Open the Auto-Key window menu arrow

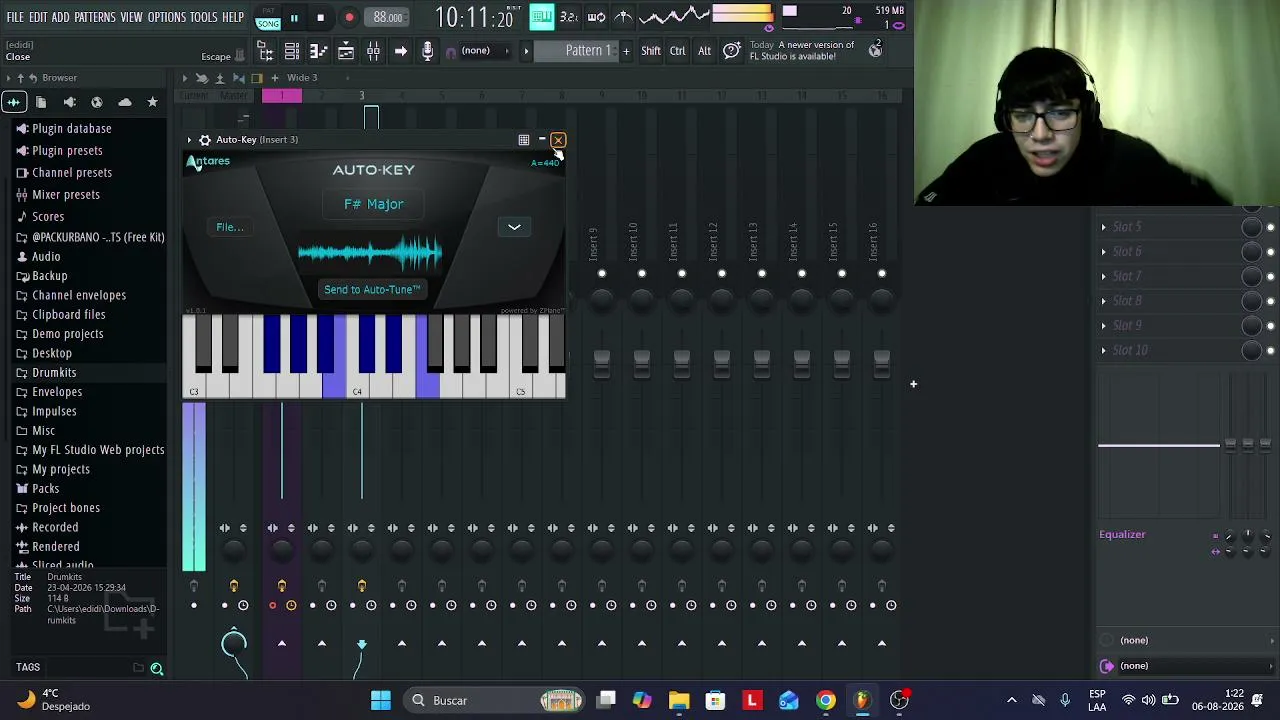point(189,140)
